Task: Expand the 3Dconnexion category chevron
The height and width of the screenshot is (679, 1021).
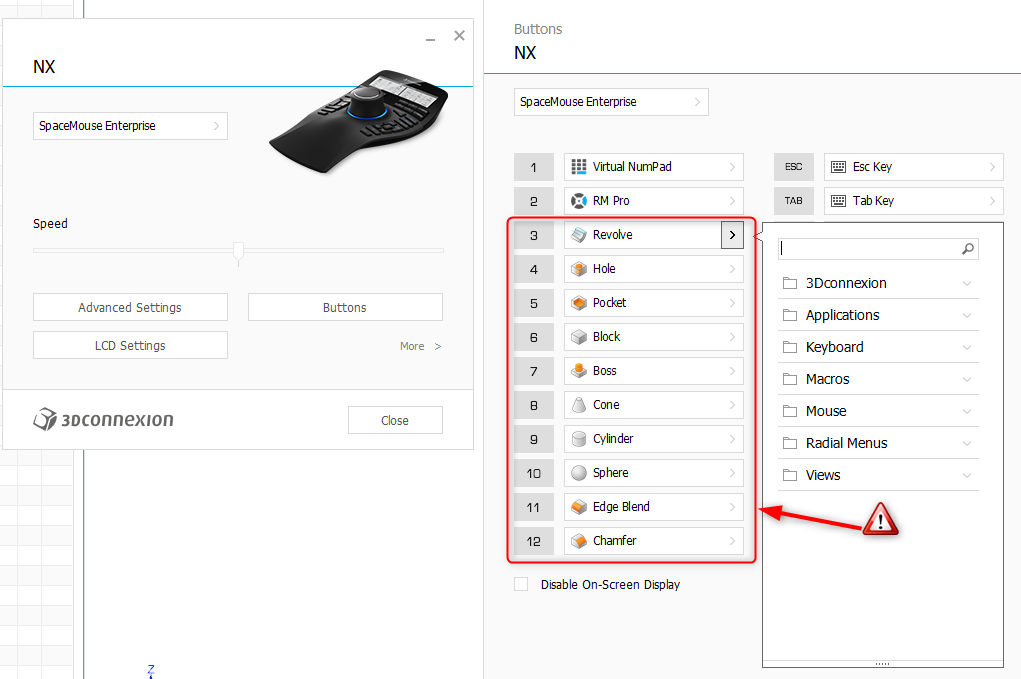Action: [967, 283]
